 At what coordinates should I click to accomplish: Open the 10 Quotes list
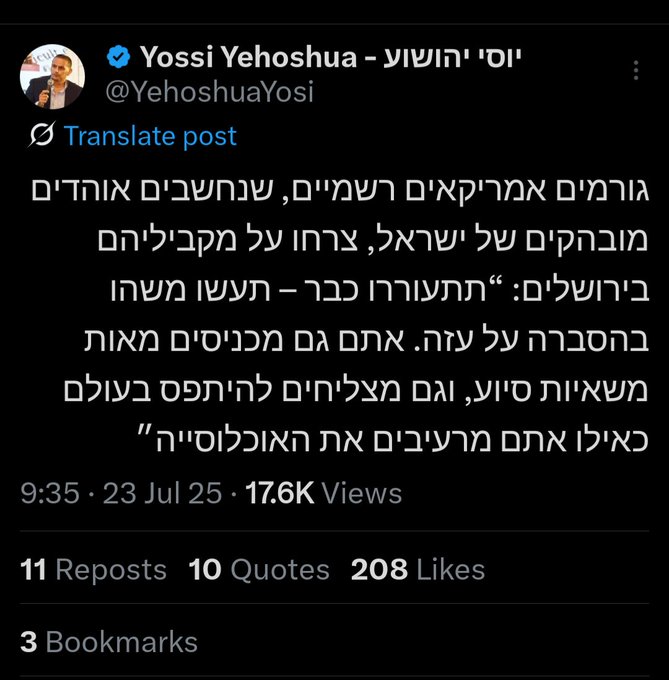click(259, 570)
